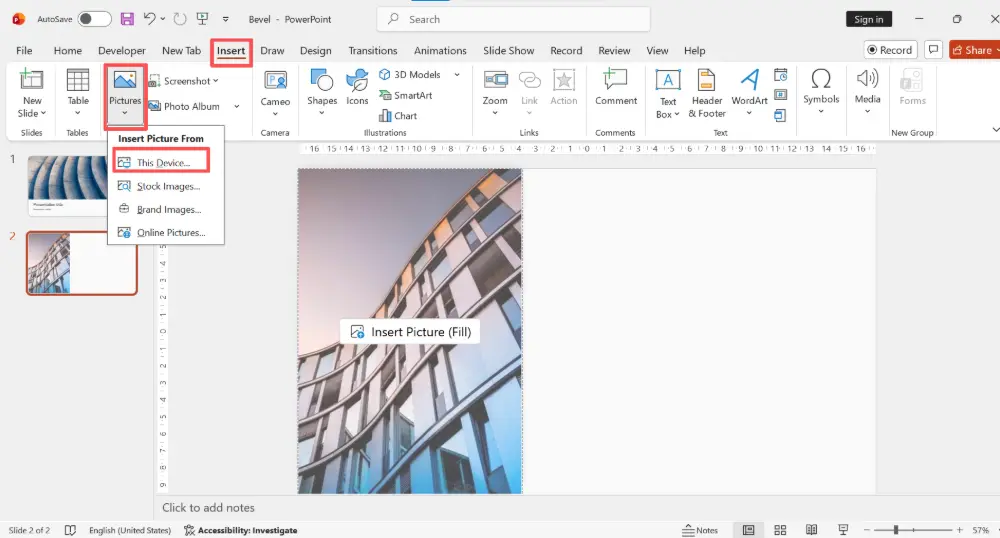Click the Record button at top right
1000x538 pixels.
pyautogui.click(x=890, y=50)
